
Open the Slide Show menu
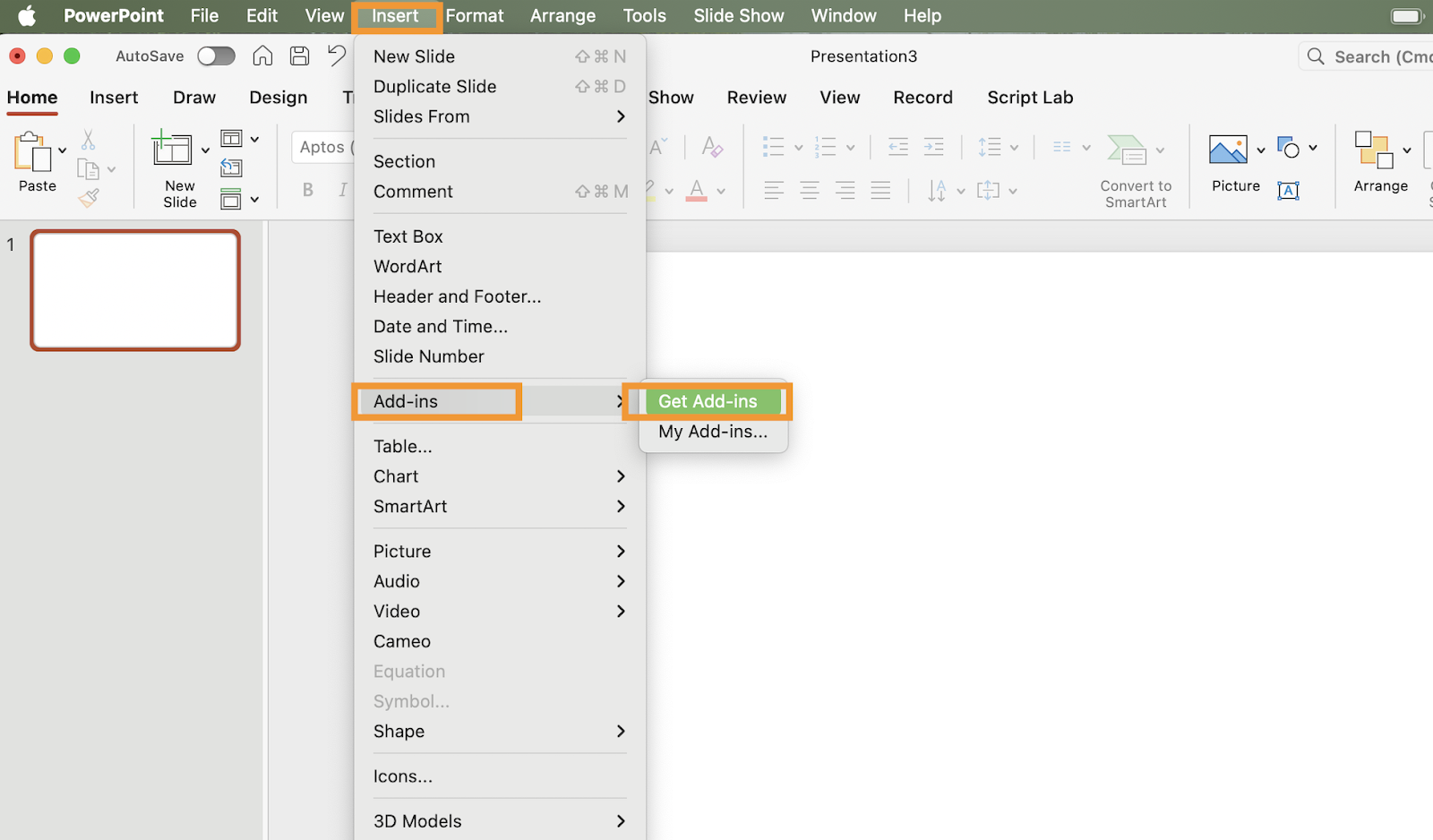click(739, 16)
